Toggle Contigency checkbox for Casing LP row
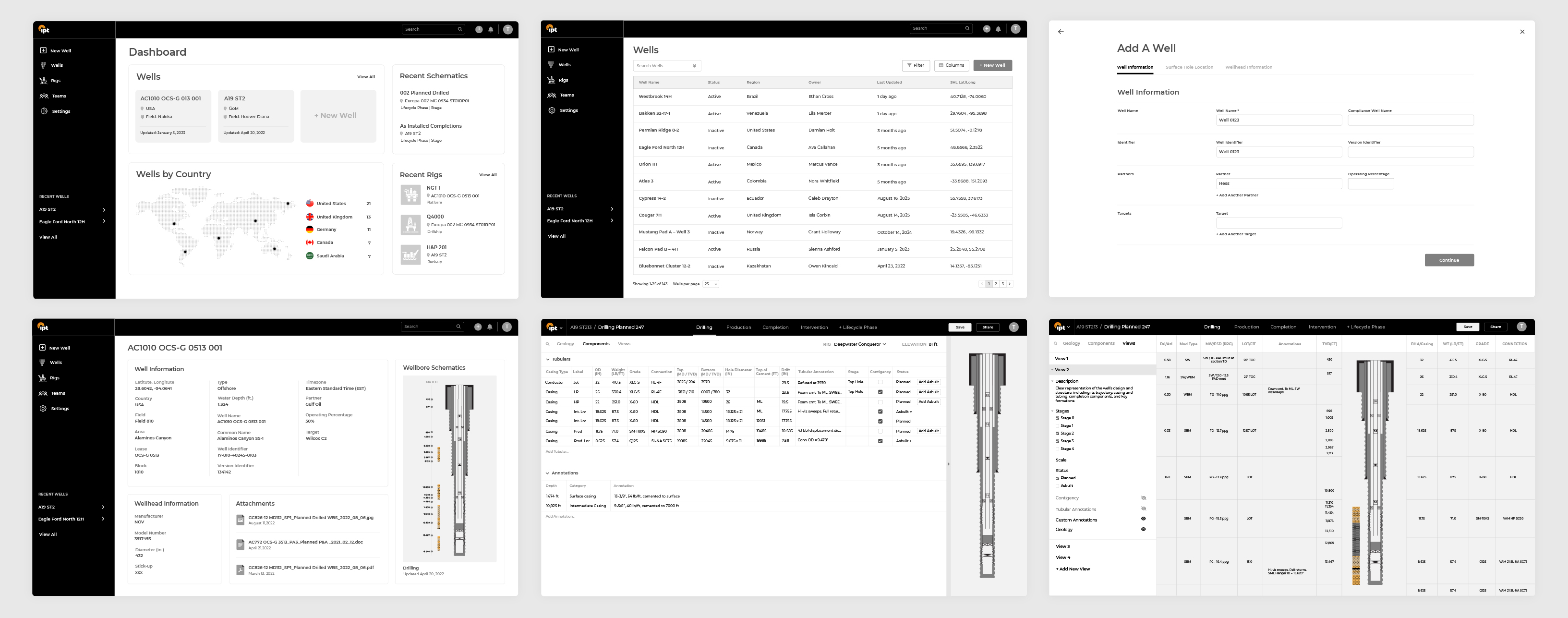Image resolution: width=1568 pixels, height=618 pixels. (x=880, y=392)
